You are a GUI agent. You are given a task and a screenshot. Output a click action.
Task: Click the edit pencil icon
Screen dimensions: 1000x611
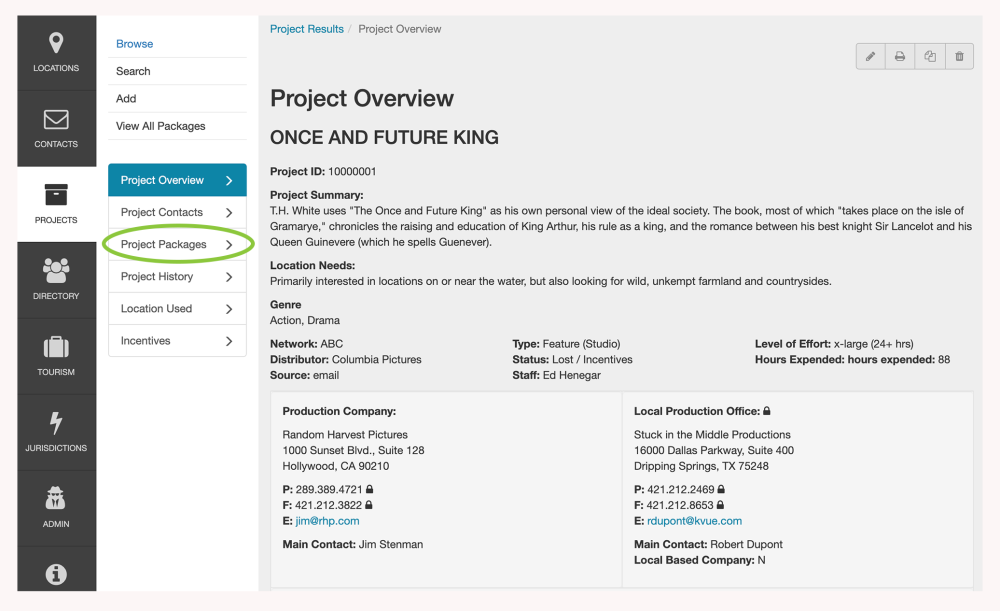[x=870, y=57]
